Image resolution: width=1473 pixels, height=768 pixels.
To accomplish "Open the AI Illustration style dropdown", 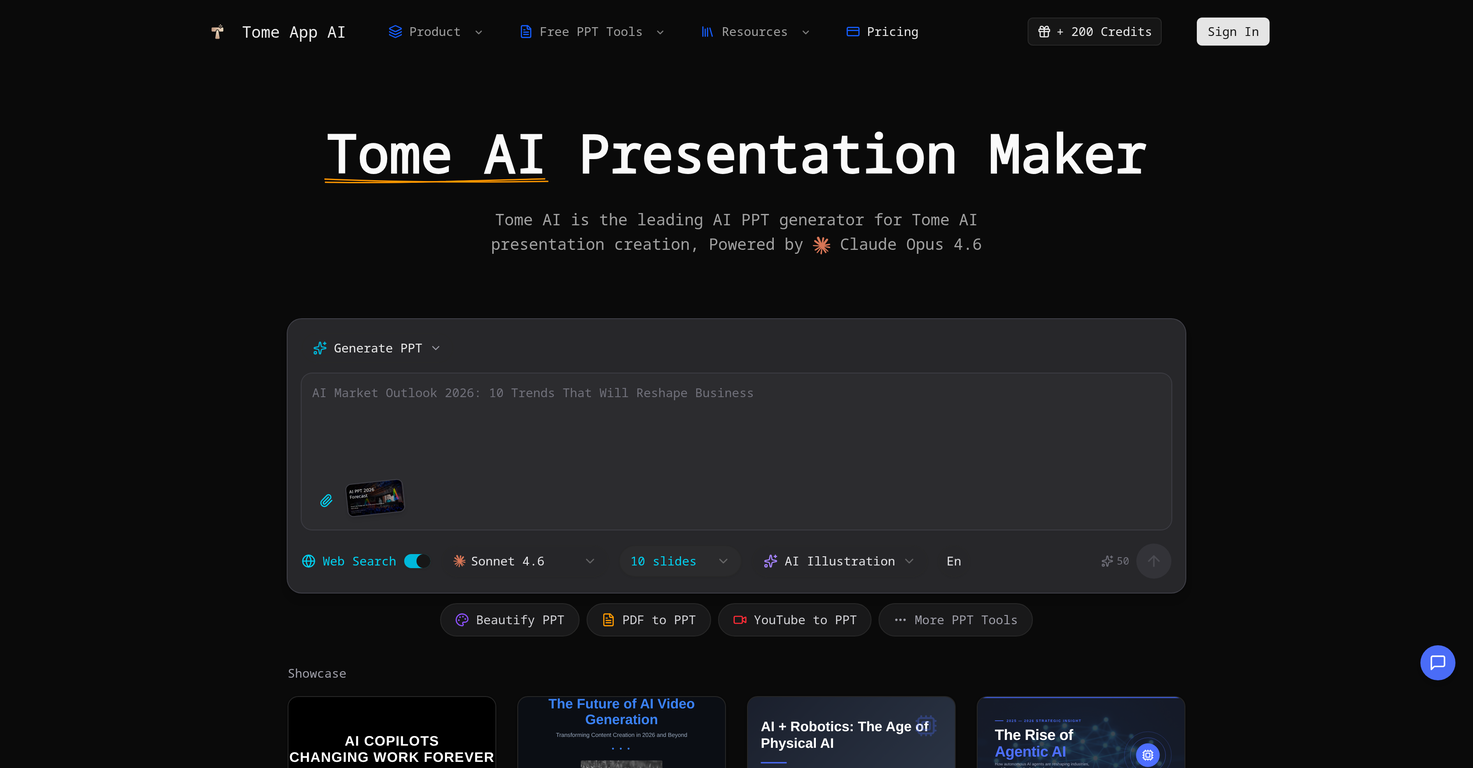I will coord(838,561).
